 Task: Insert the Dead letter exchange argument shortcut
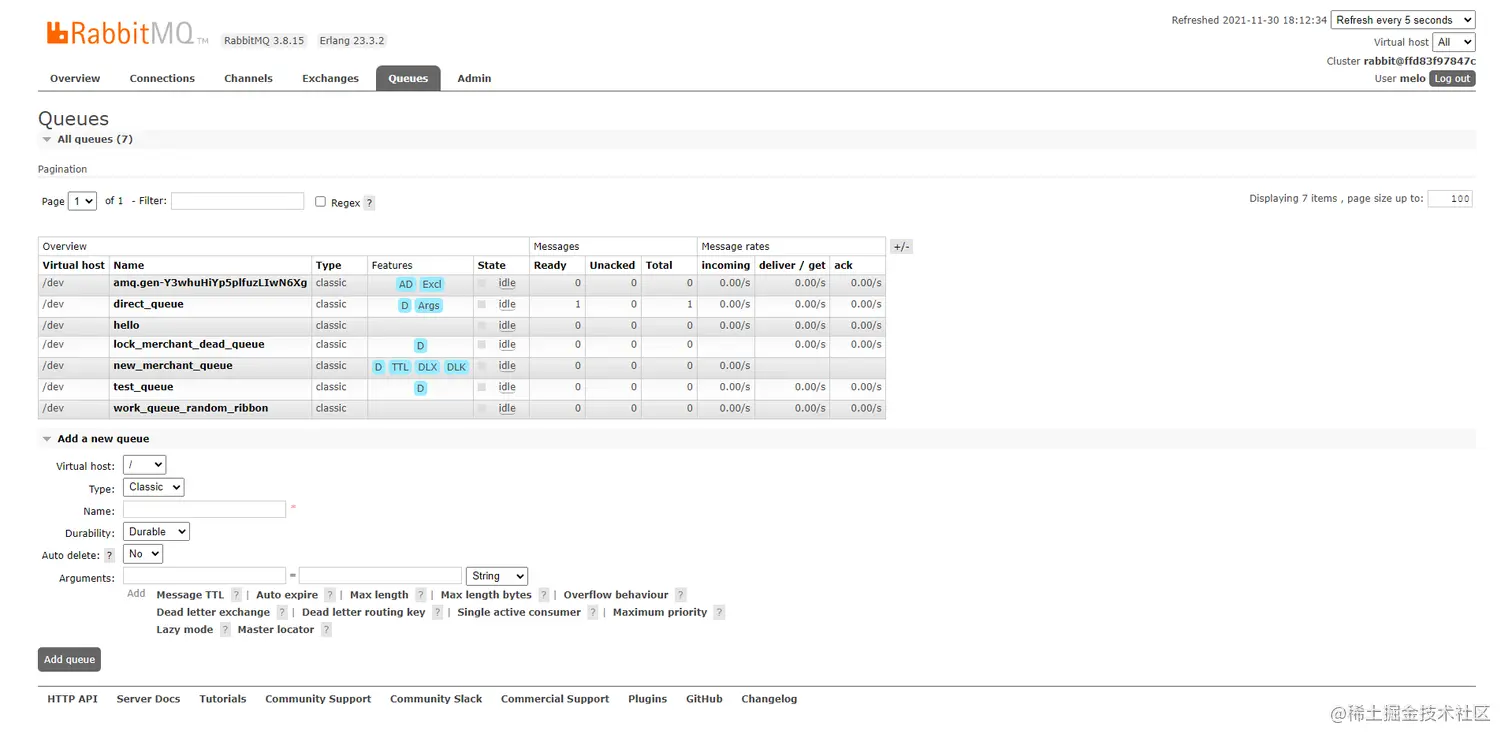[213, 612]
